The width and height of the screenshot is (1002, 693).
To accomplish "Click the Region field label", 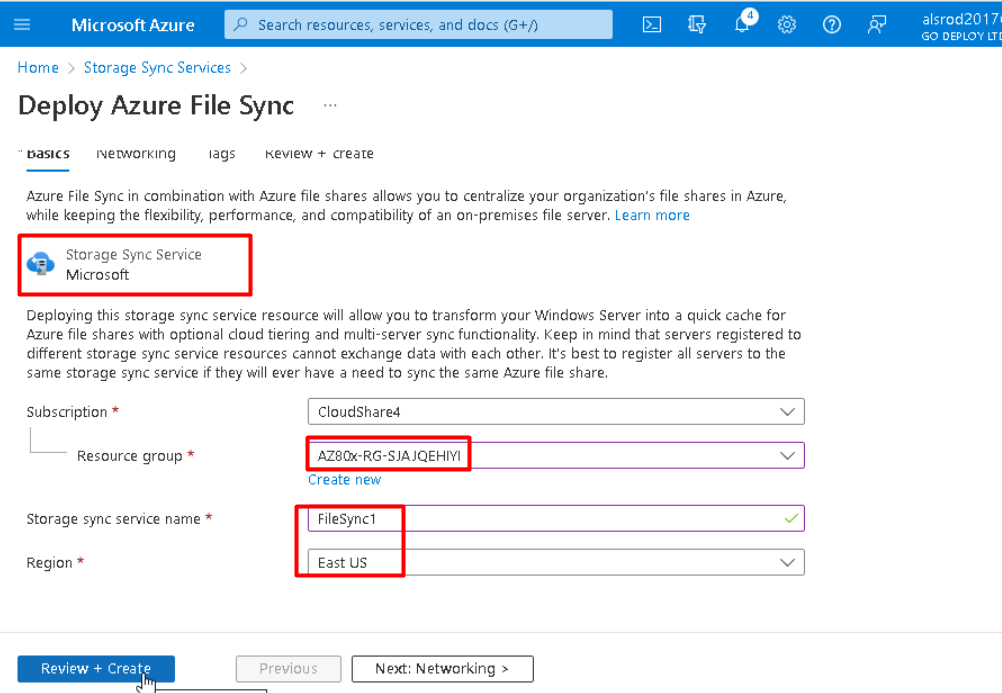I will [49, 563].
